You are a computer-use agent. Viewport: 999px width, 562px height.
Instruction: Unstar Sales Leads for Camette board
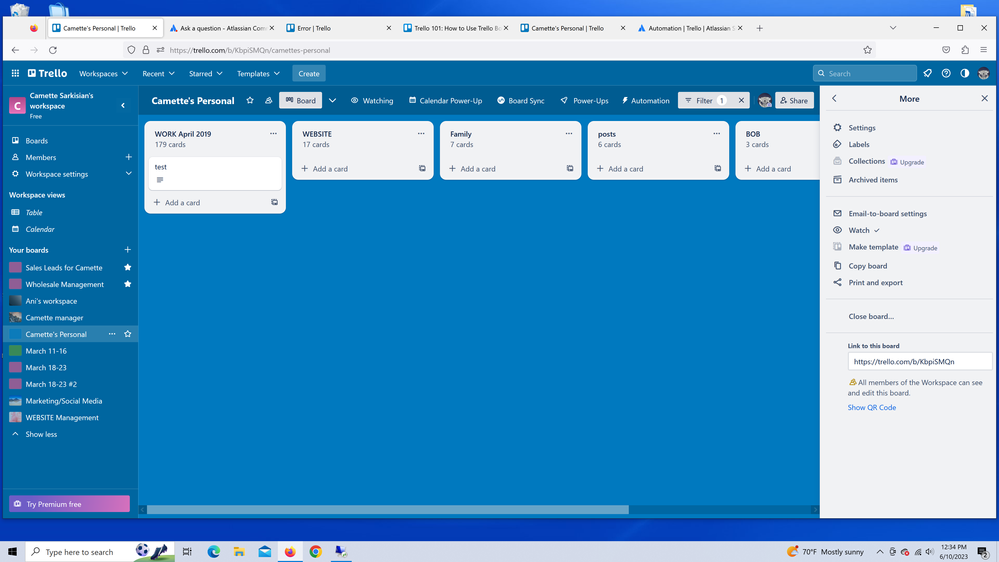coord(127,268)
